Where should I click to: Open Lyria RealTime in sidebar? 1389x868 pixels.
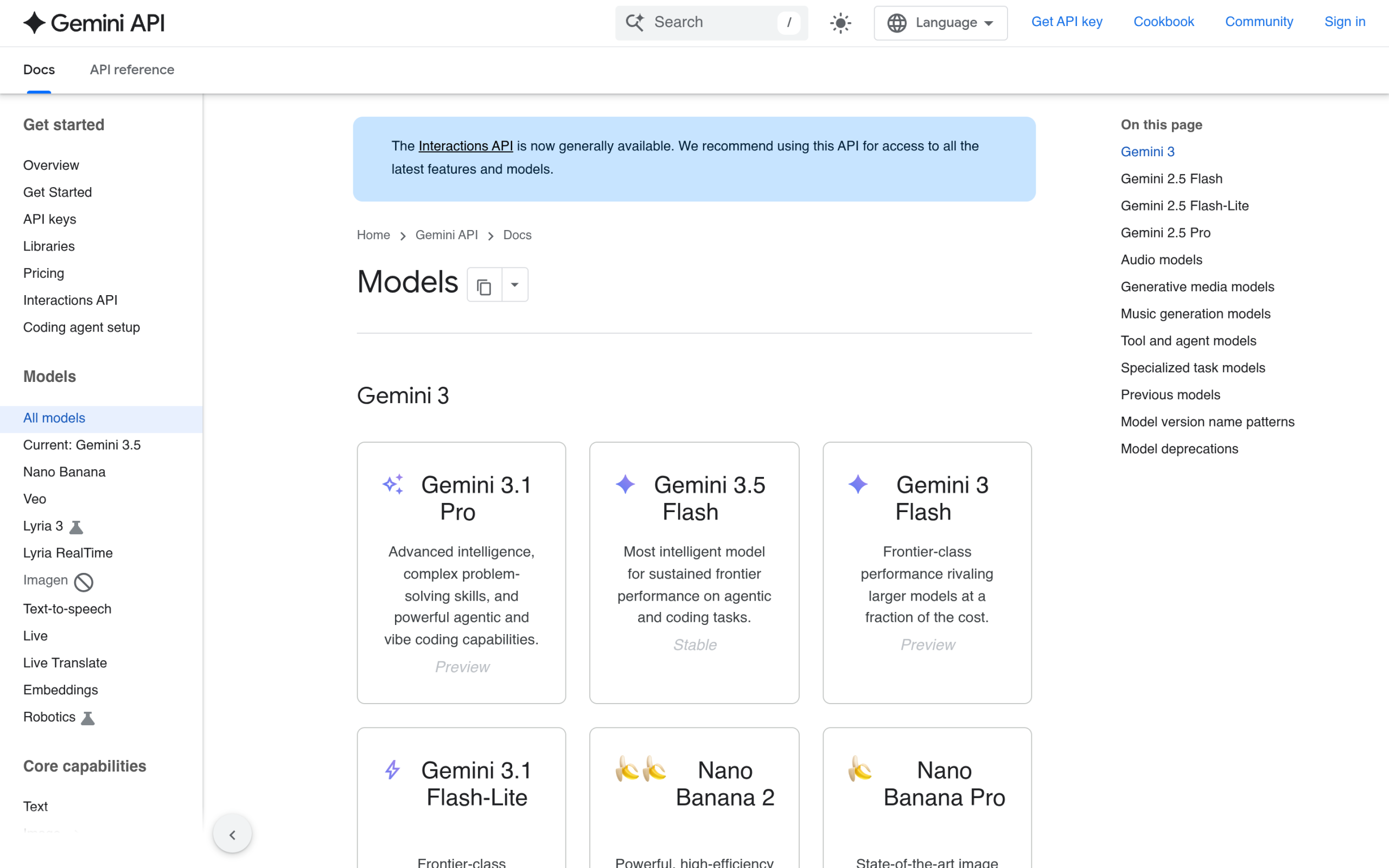click(68, 553)
